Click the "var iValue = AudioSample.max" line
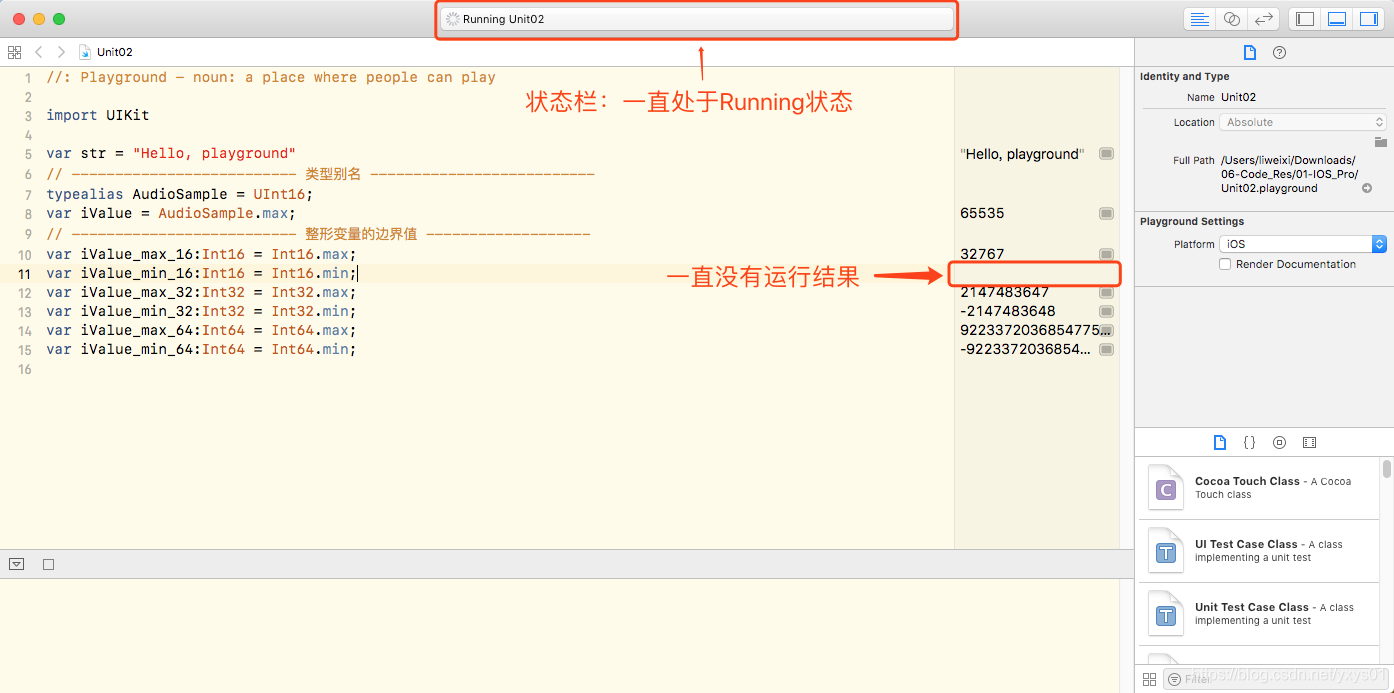 (x=171, y=213)
